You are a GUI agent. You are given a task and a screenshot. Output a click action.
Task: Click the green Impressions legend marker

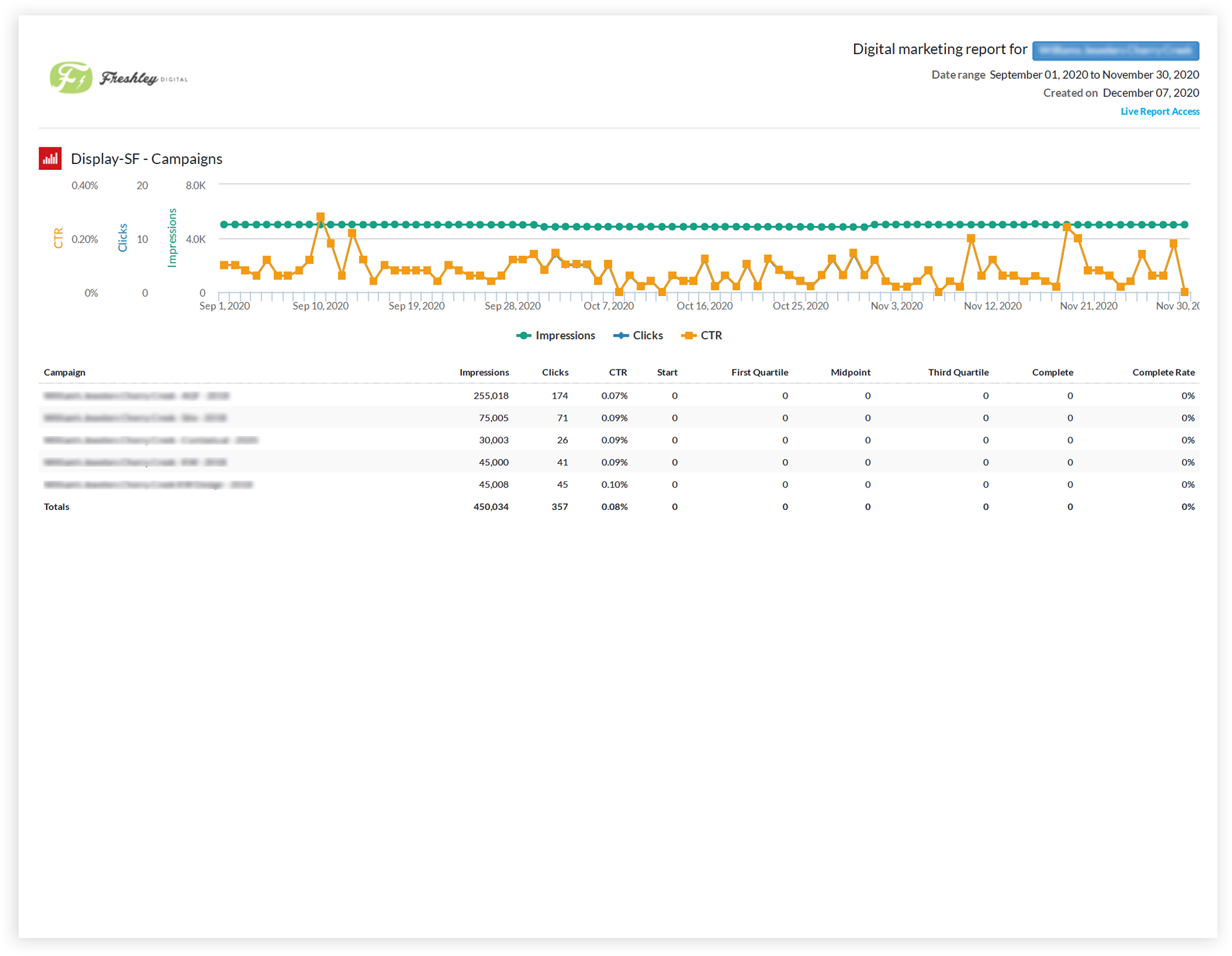(x=524, y=335)
